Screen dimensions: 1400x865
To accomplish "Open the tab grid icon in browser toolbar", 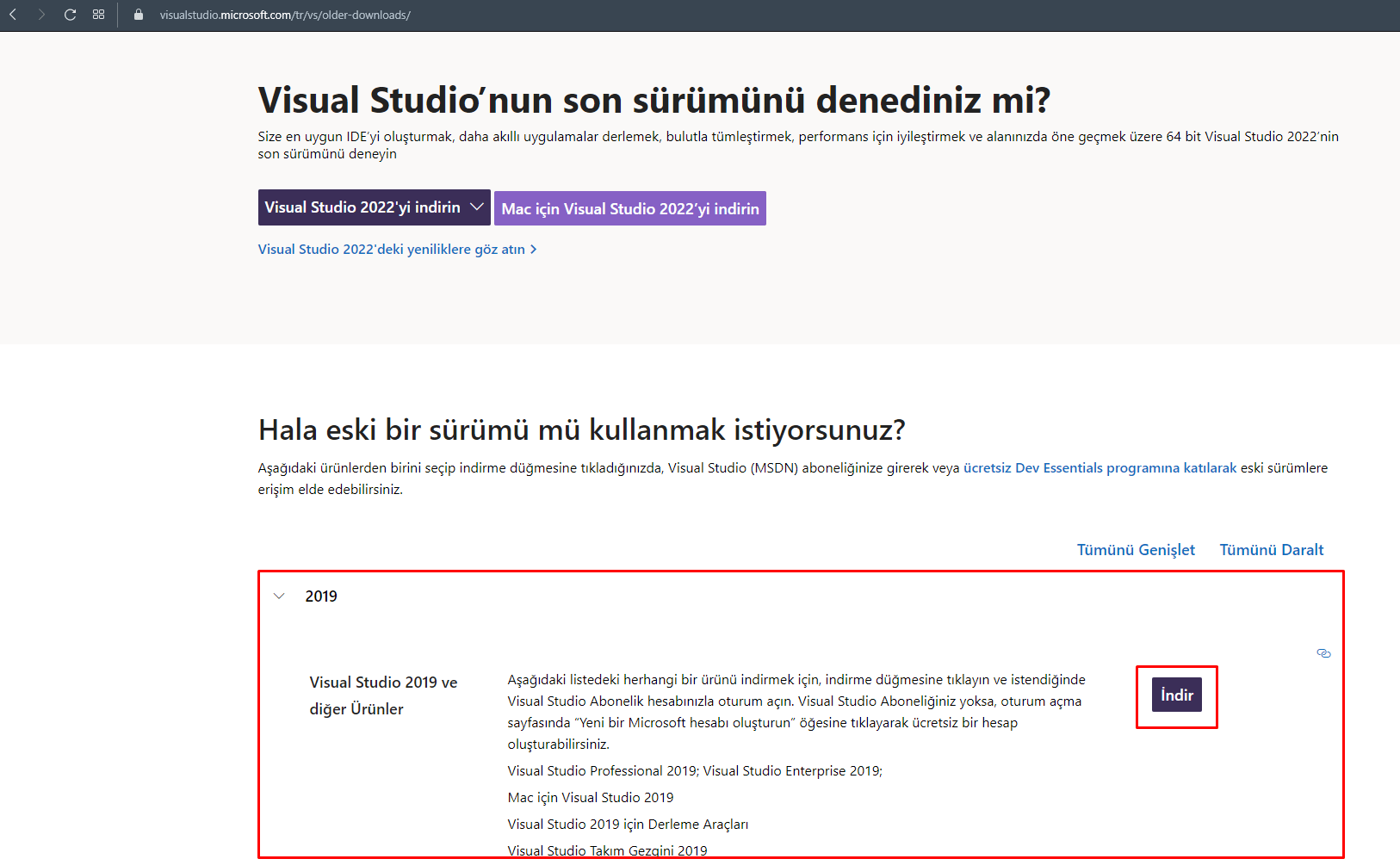I will (98, 15).
